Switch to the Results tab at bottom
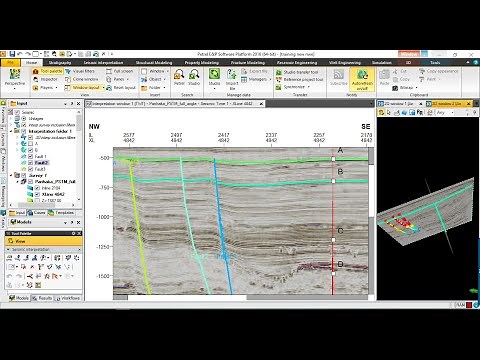The width and height of the screenshot is (480, 360). point(42,298)
